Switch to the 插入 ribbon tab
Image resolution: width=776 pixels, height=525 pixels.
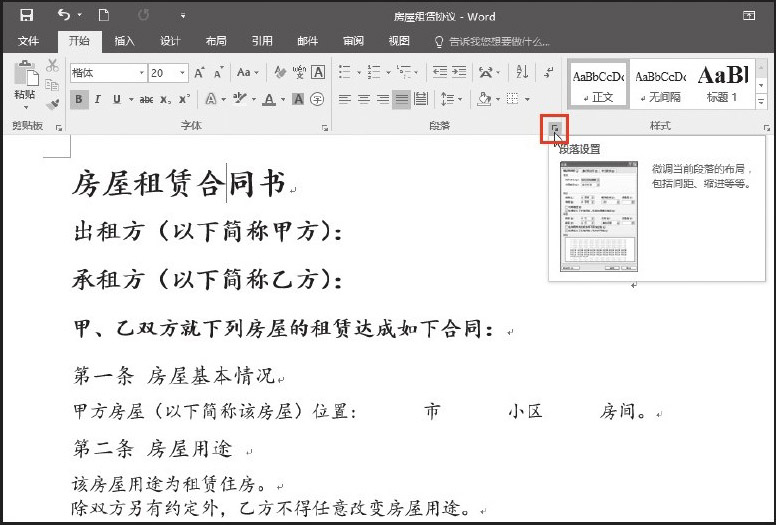[x=125, y=41]
